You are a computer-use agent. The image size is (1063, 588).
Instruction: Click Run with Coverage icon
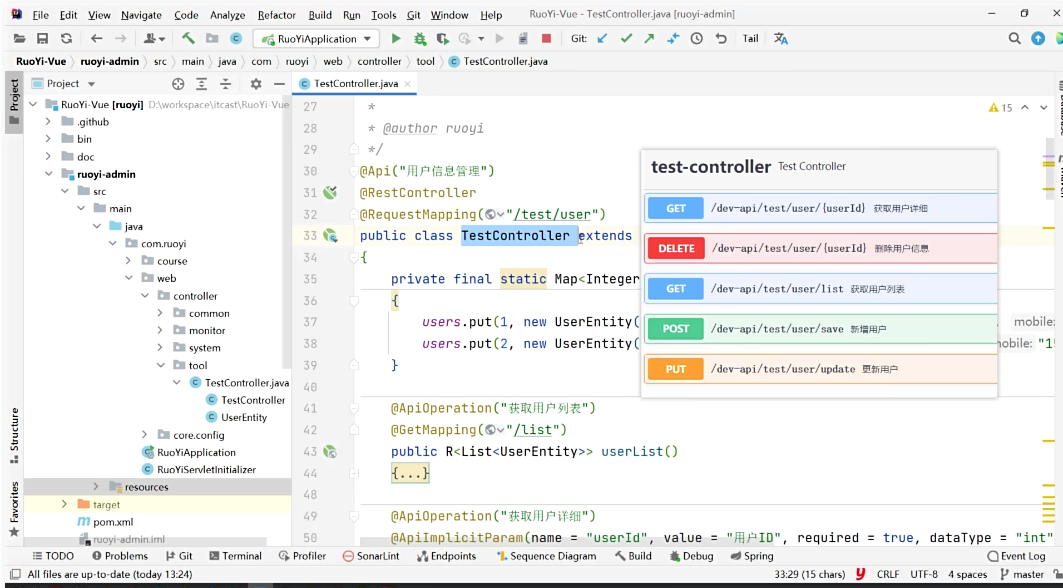click(x=443, y=39)
